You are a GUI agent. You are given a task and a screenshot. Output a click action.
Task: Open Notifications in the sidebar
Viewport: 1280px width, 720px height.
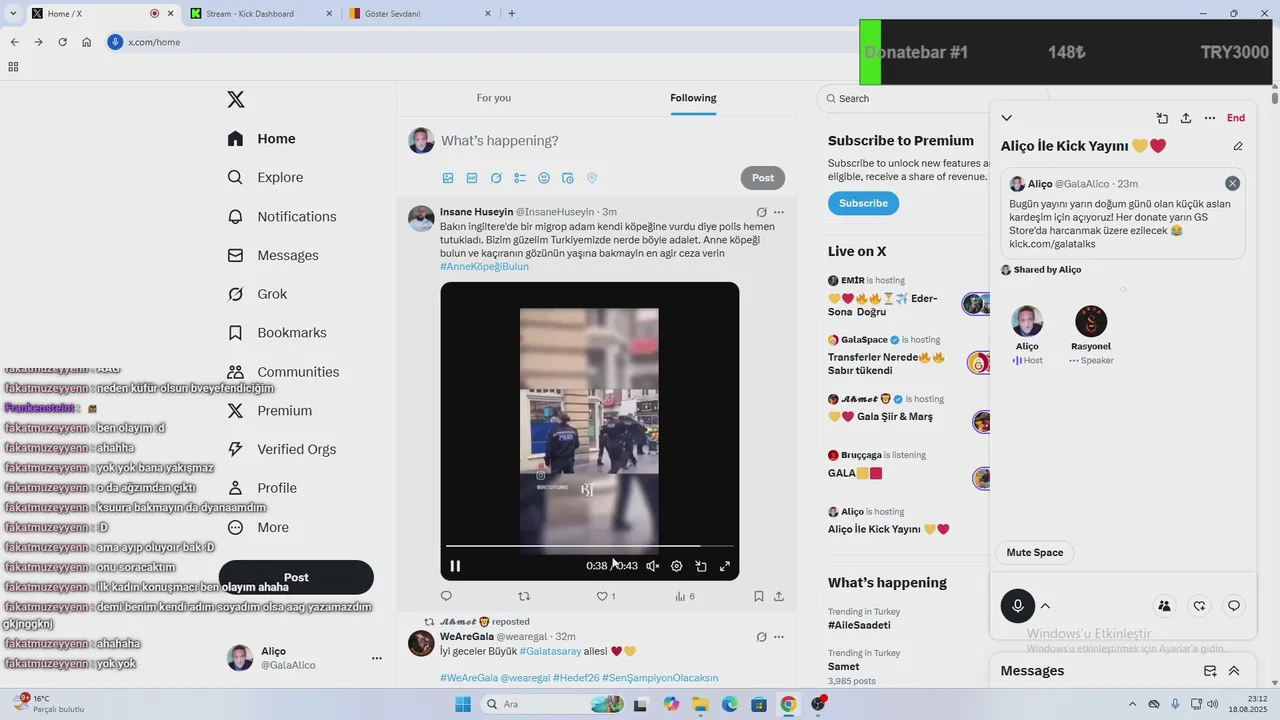tap(281, 216)
